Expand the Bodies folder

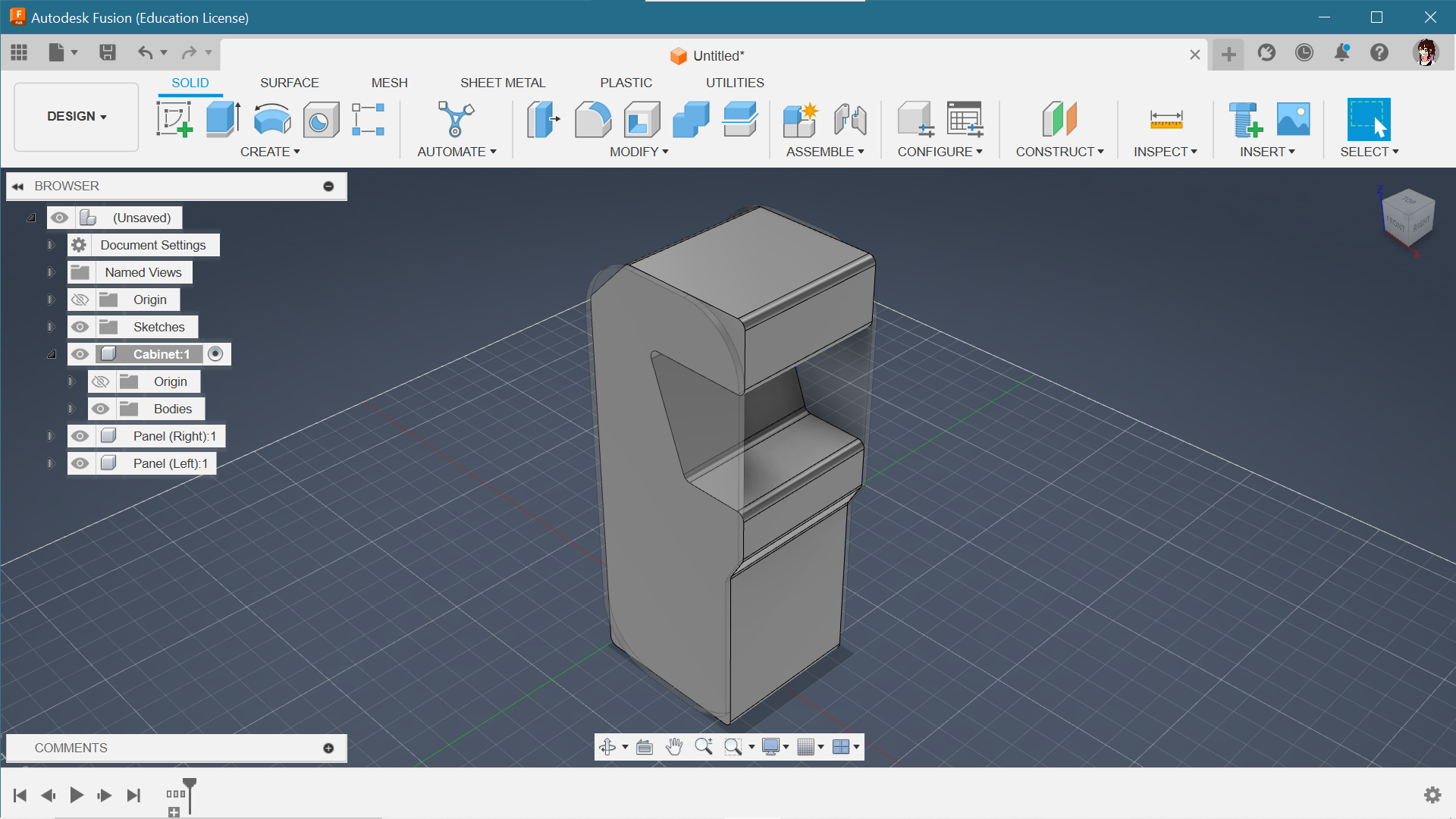coord(71,409)
